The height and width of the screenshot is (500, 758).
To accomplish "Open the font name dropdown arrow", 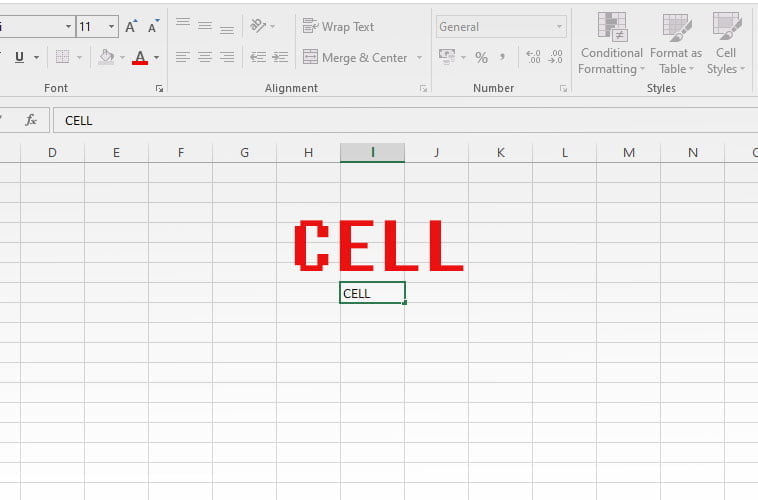I will pos(68,27).
